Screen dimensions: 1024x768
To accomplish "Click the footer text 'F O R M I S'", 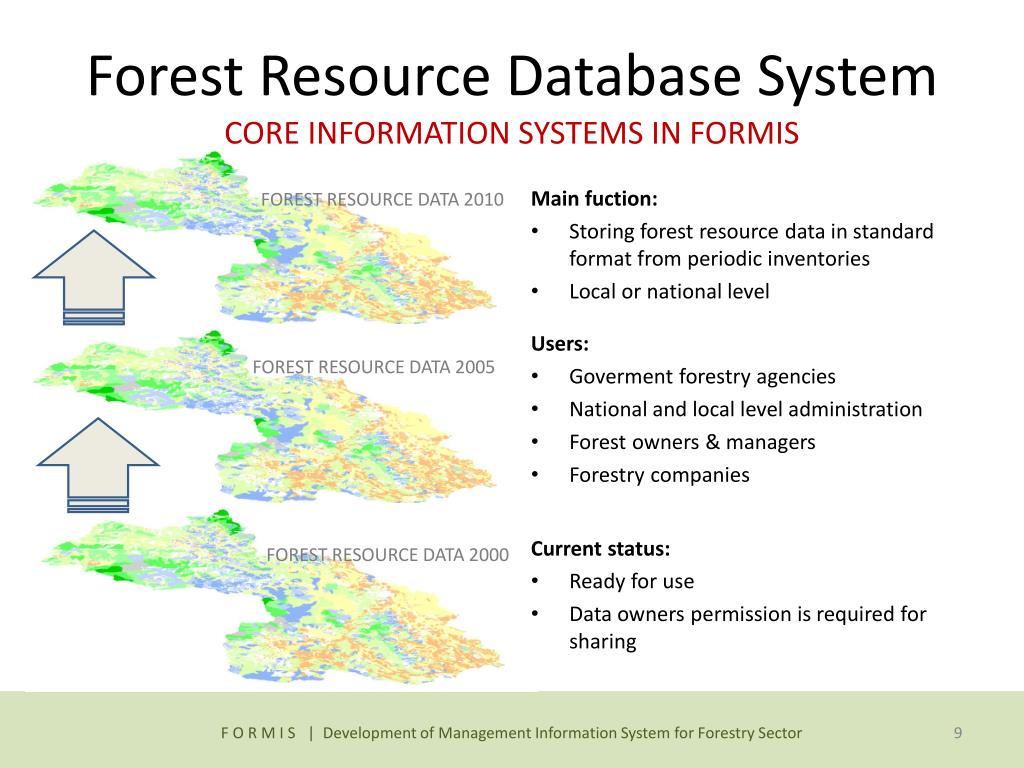I will tap(258, 733).
